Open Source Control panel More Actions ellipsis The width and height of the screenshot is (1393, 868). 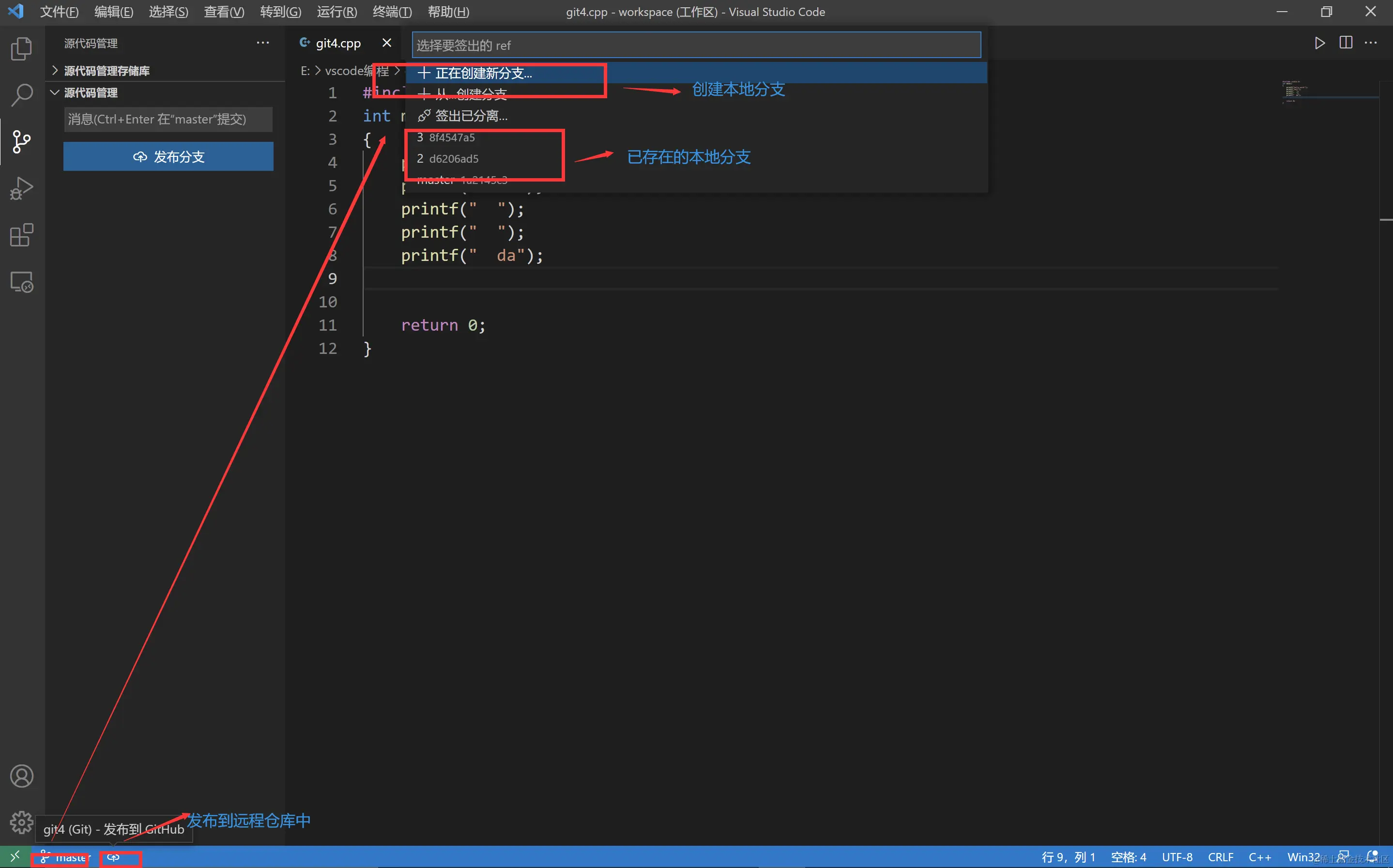point(263,43)
